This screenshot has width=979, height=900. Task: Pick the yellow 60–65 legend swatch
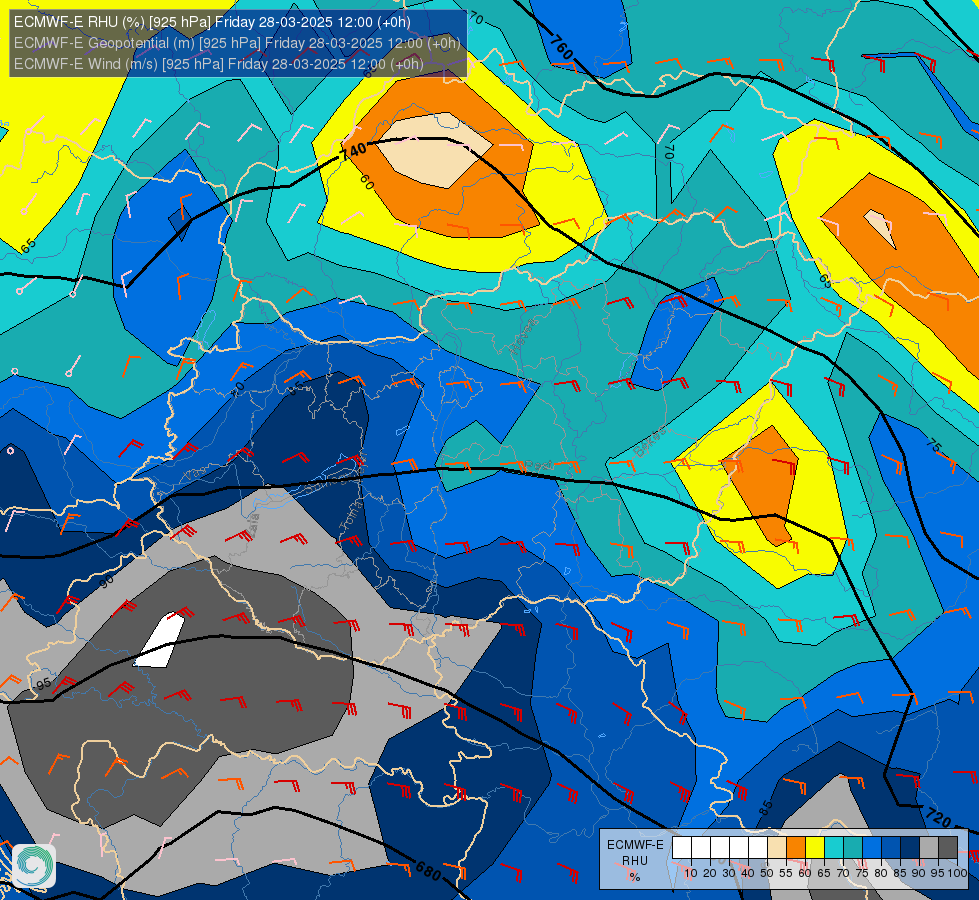coord(815,848)
